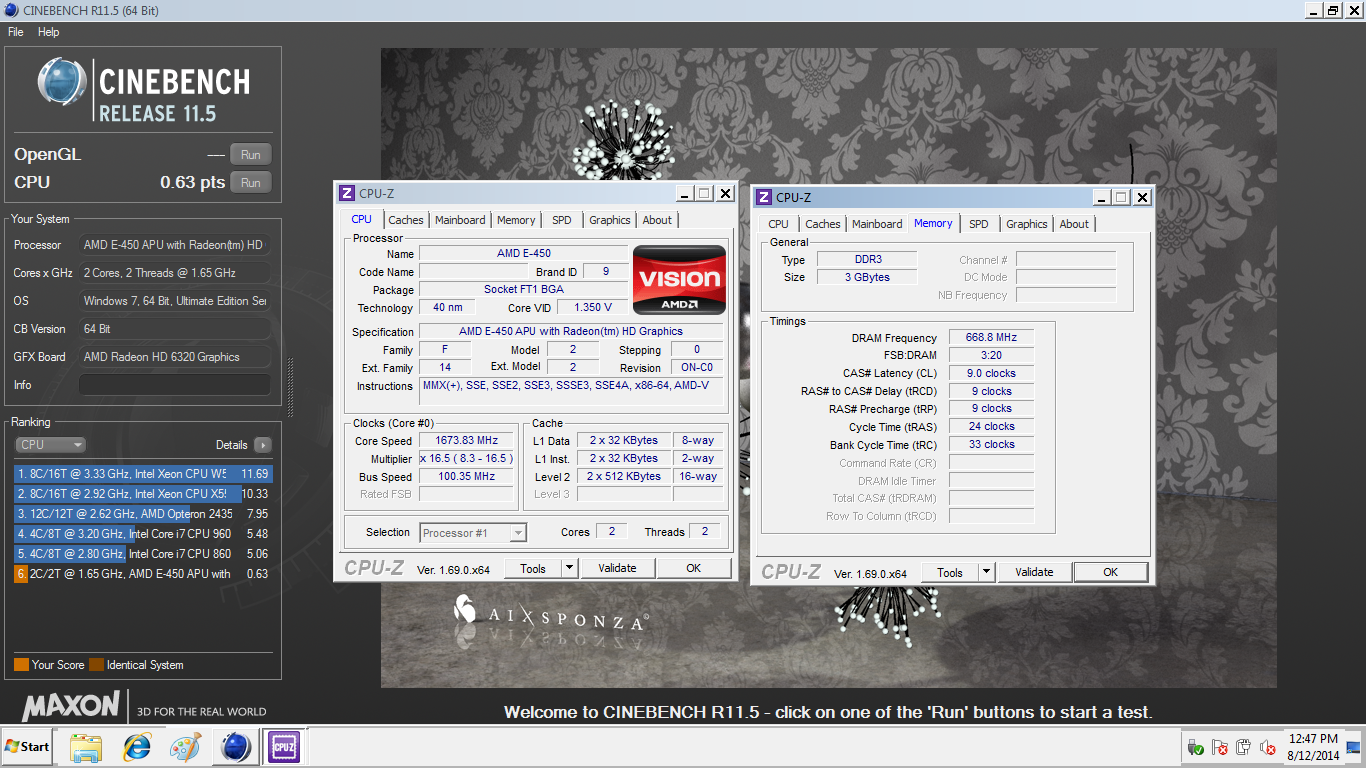1366x768 pixels.
Task: Click Tools button in Memory CPU-Z window
Action: [x=950, y=572]
